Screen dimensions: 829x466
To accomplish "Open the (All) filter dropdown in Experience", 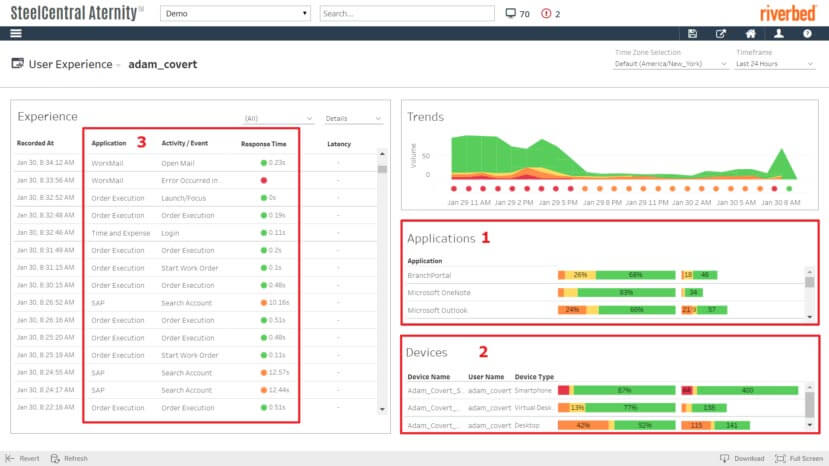I will [x=278, y=118].
